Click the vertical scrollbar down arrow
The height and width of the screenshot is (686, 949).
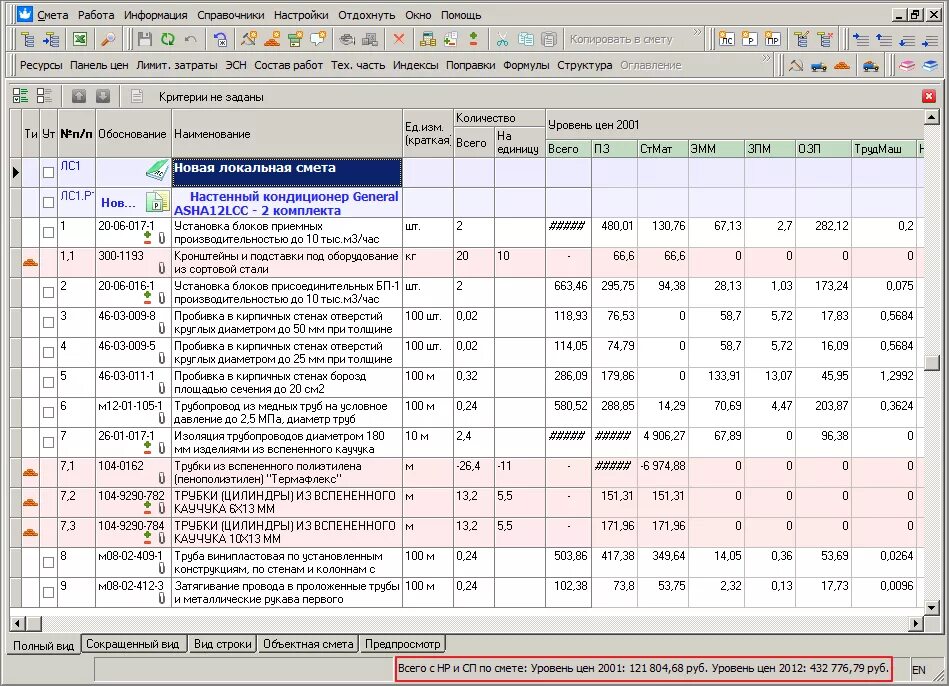pyautogui.click(x=932, y=607)
